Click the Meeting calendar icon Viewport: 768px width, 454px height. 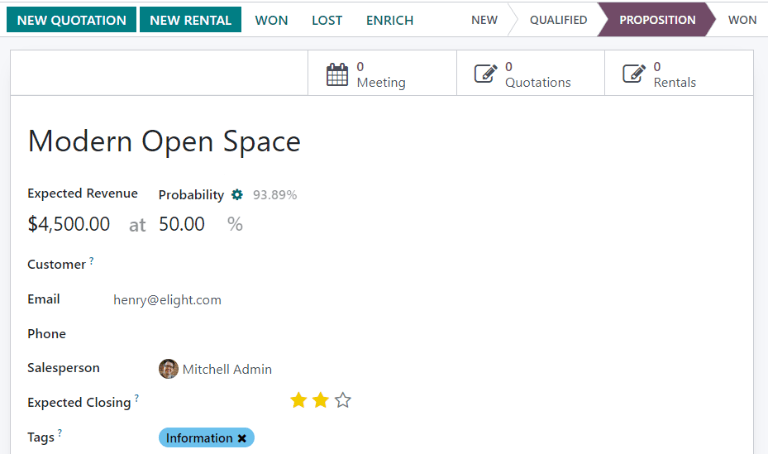(338, 74)
